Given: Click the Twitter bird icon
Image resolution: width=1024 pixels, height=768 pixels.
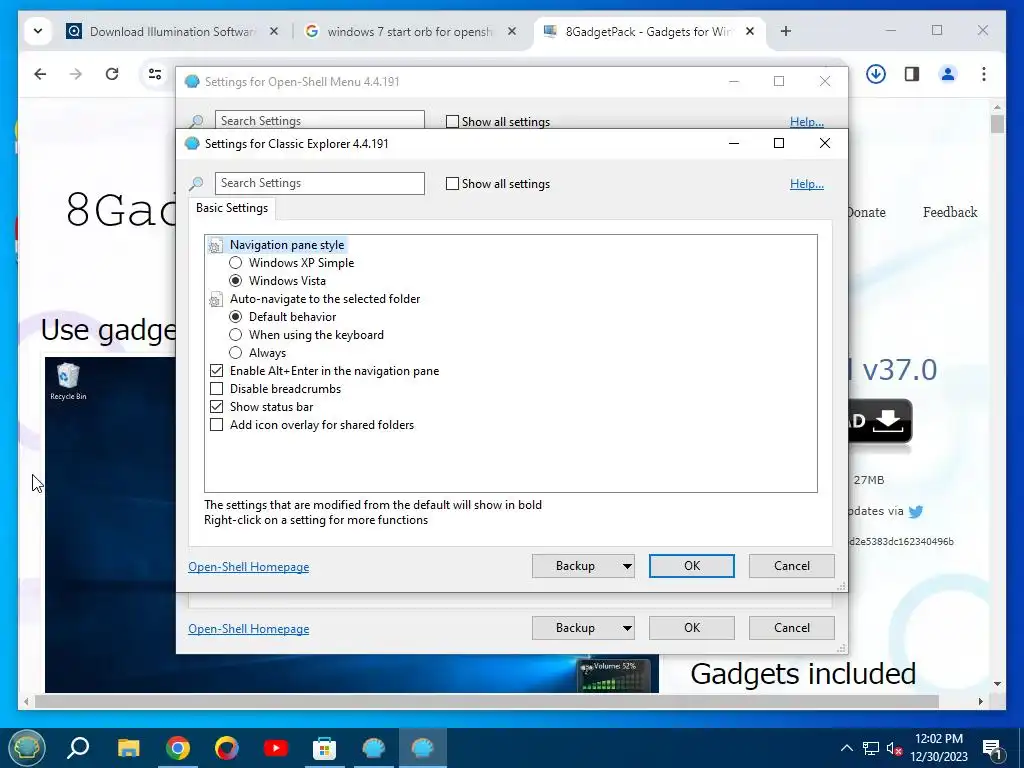Looking at the screenshot, I should pos(916,511).
